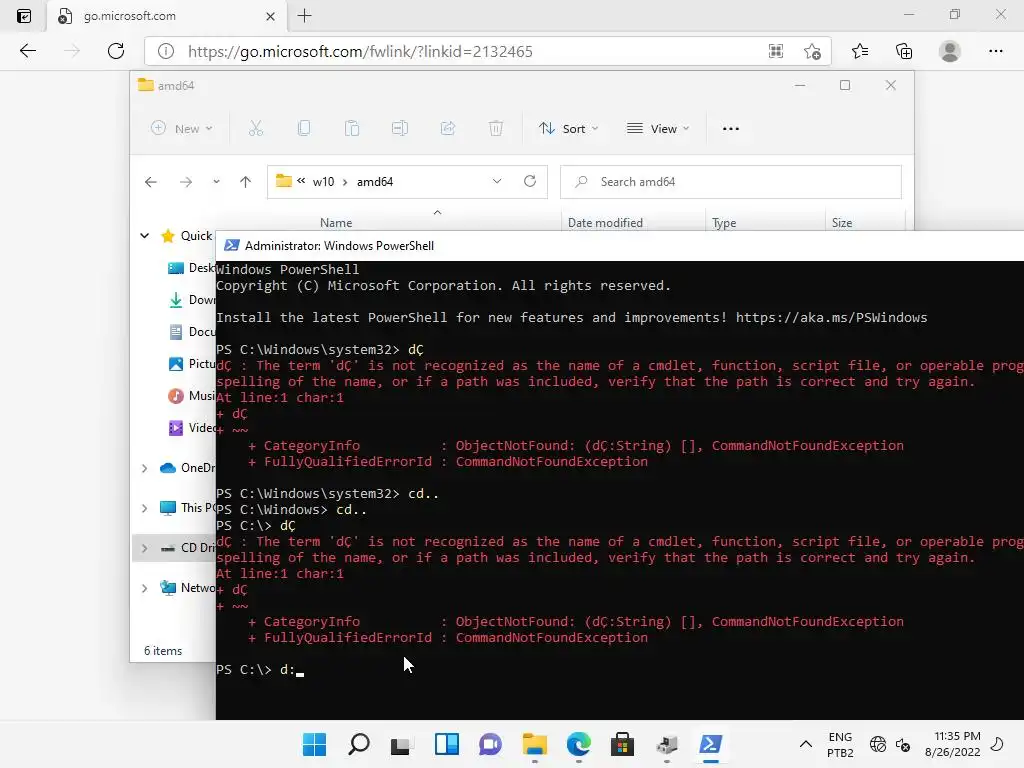Go back in the Edge browser
The width and height of the screenshot is (1024, 768).
point(27,51)
